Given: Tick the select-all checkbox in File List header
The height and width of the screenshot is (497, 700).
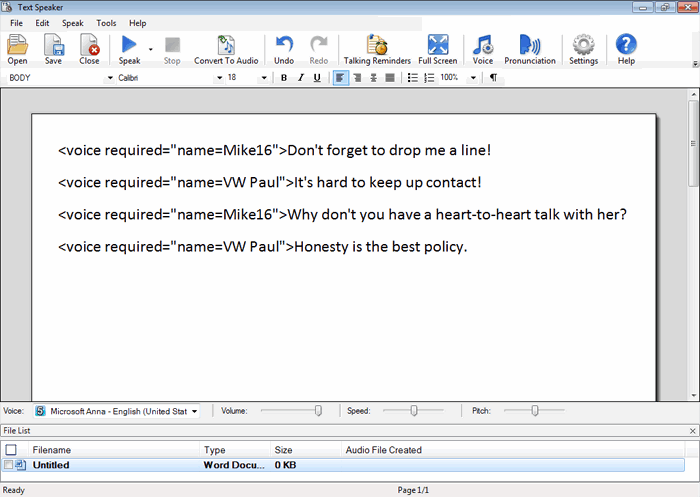Looking at the screenshot, I should point(11,450).
